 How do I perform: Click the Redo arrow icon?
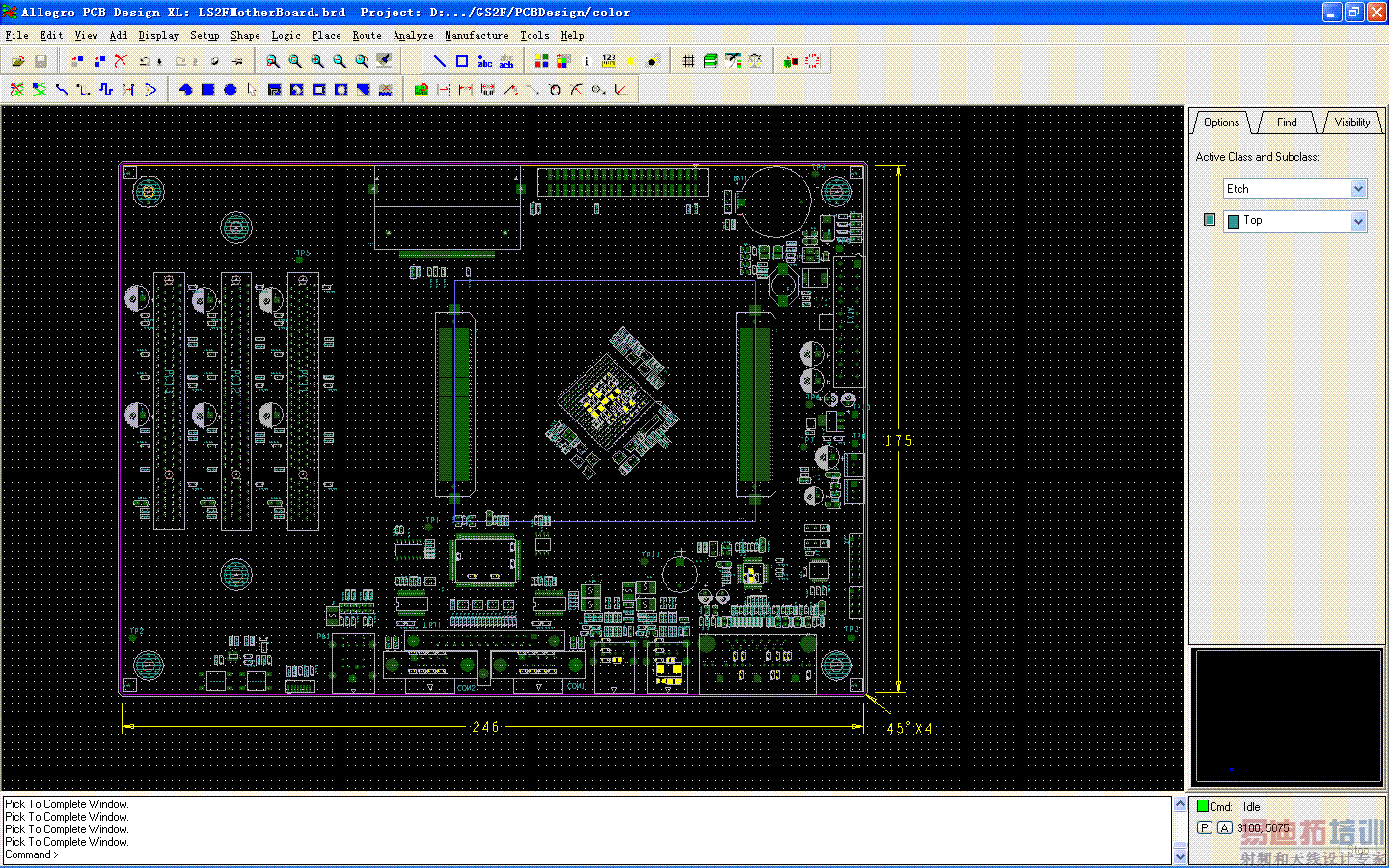182,61
